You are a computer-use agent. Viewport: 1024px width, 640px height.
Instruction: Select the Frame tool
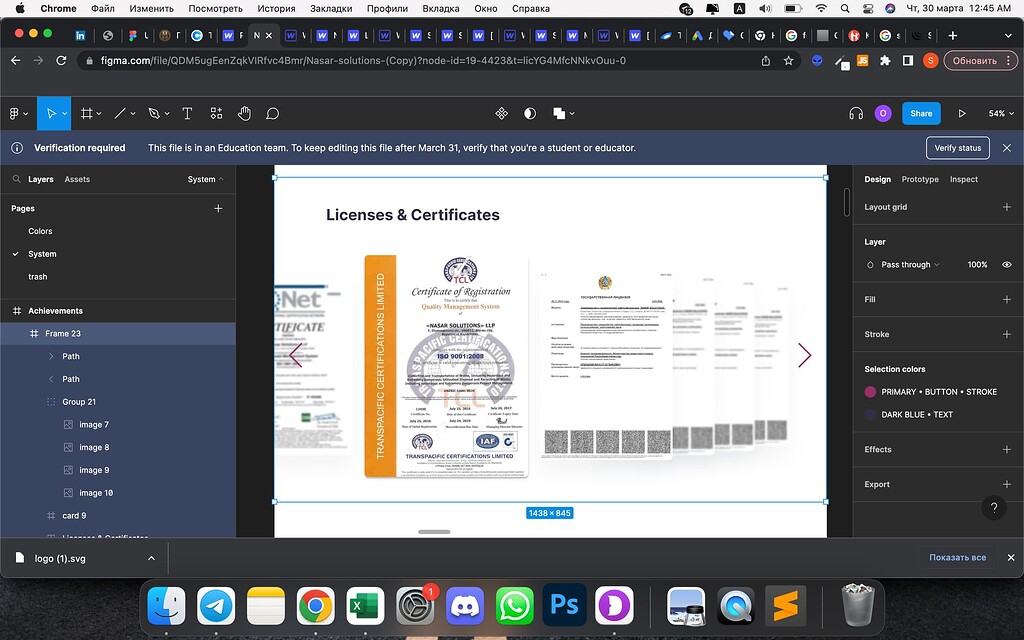87,113
